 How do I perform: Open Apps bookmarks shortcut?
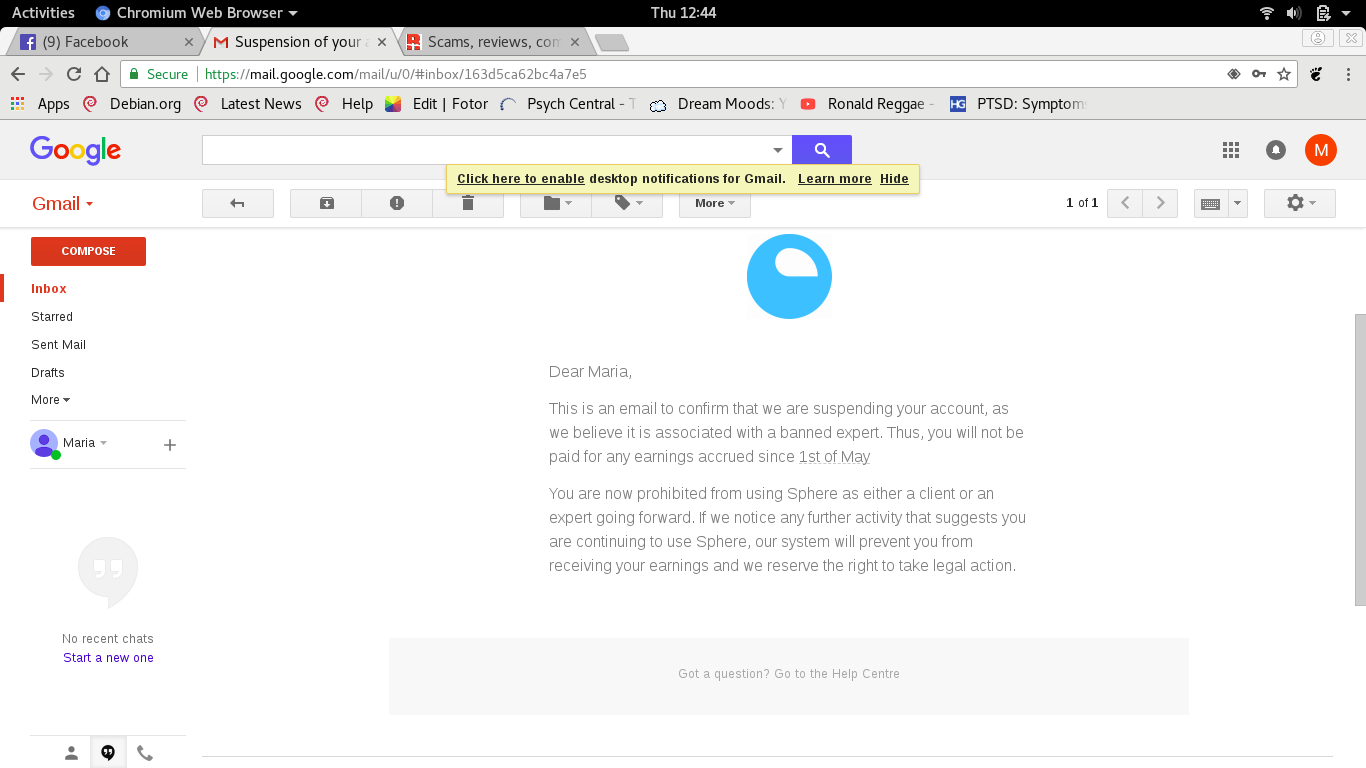coord(40,104)
